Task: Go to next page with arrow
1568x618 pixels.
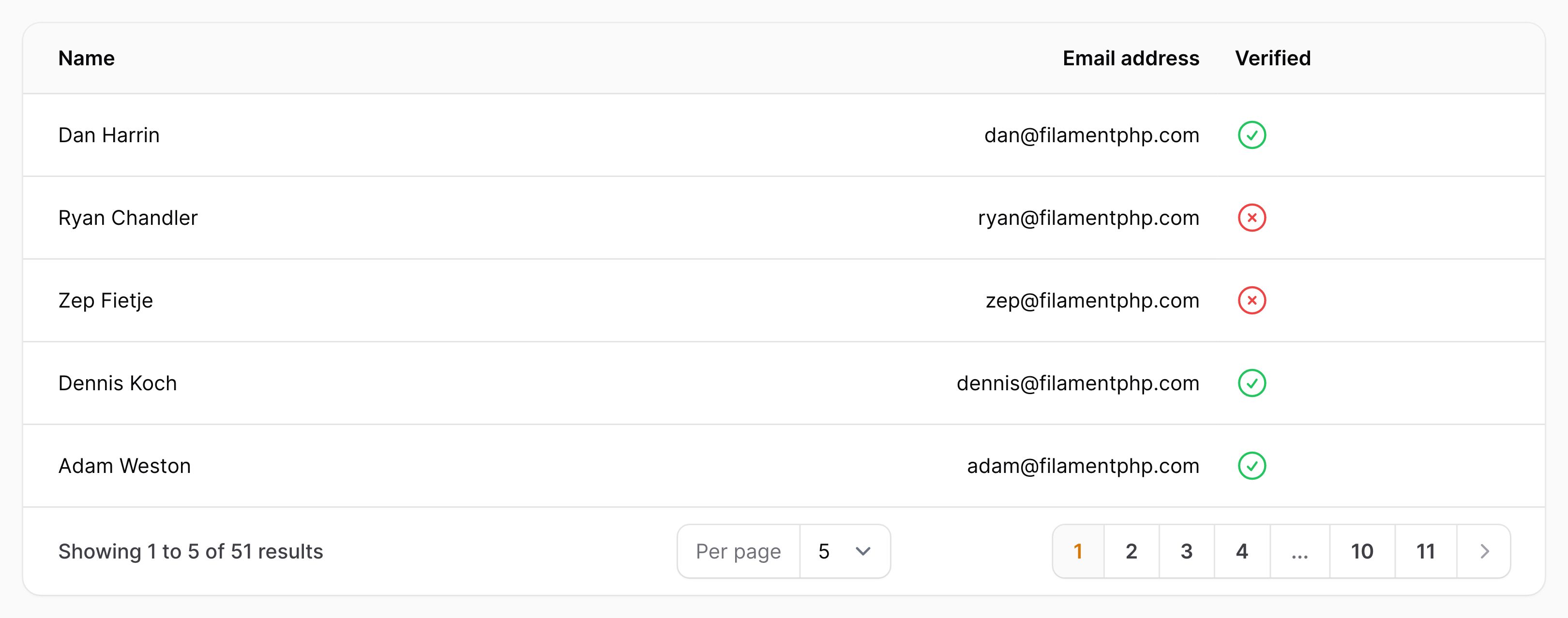Action: click(x=1484, y=551)
